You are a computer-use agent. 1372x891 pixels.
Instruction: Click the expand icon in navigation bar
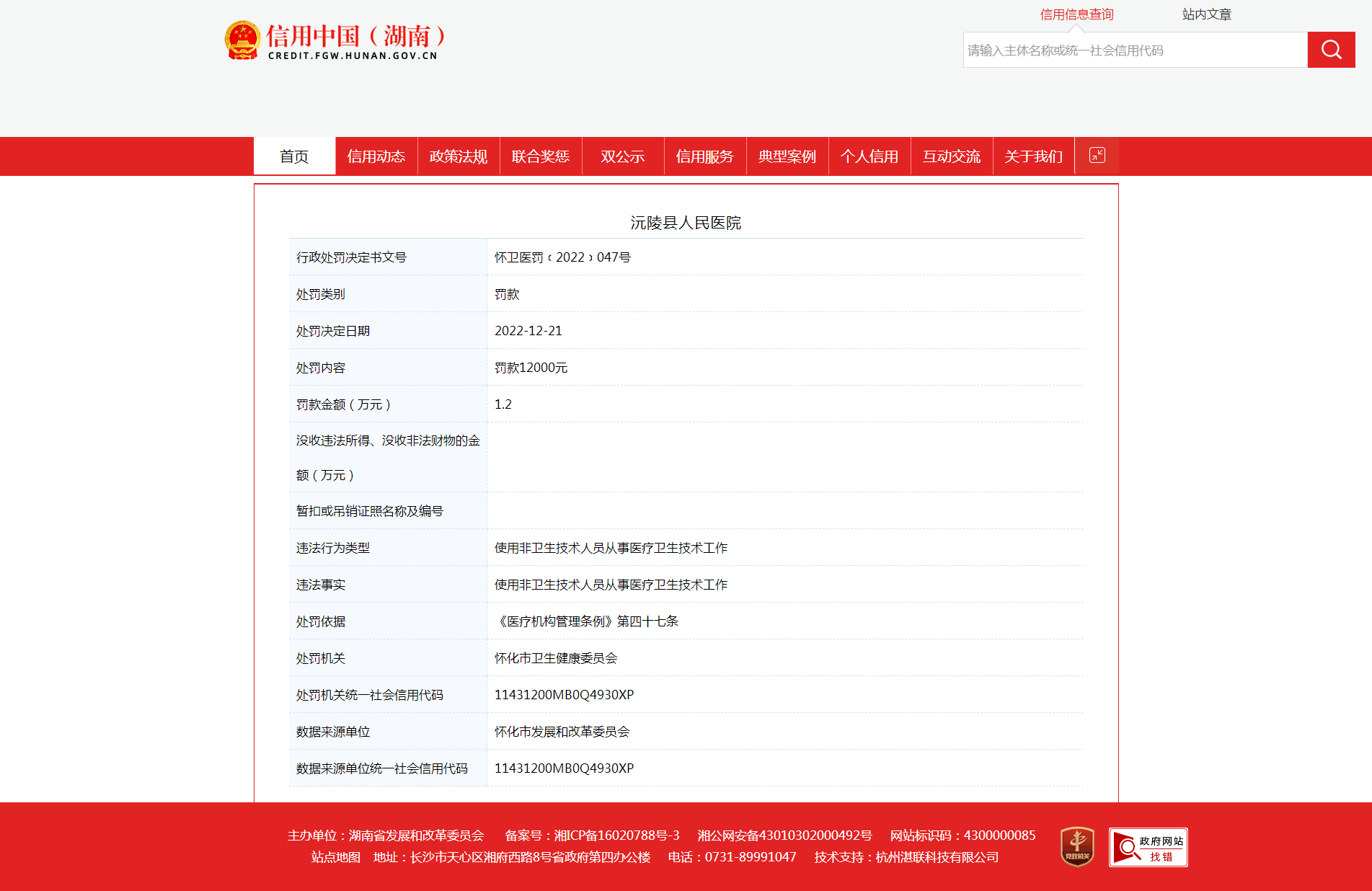1097,155
